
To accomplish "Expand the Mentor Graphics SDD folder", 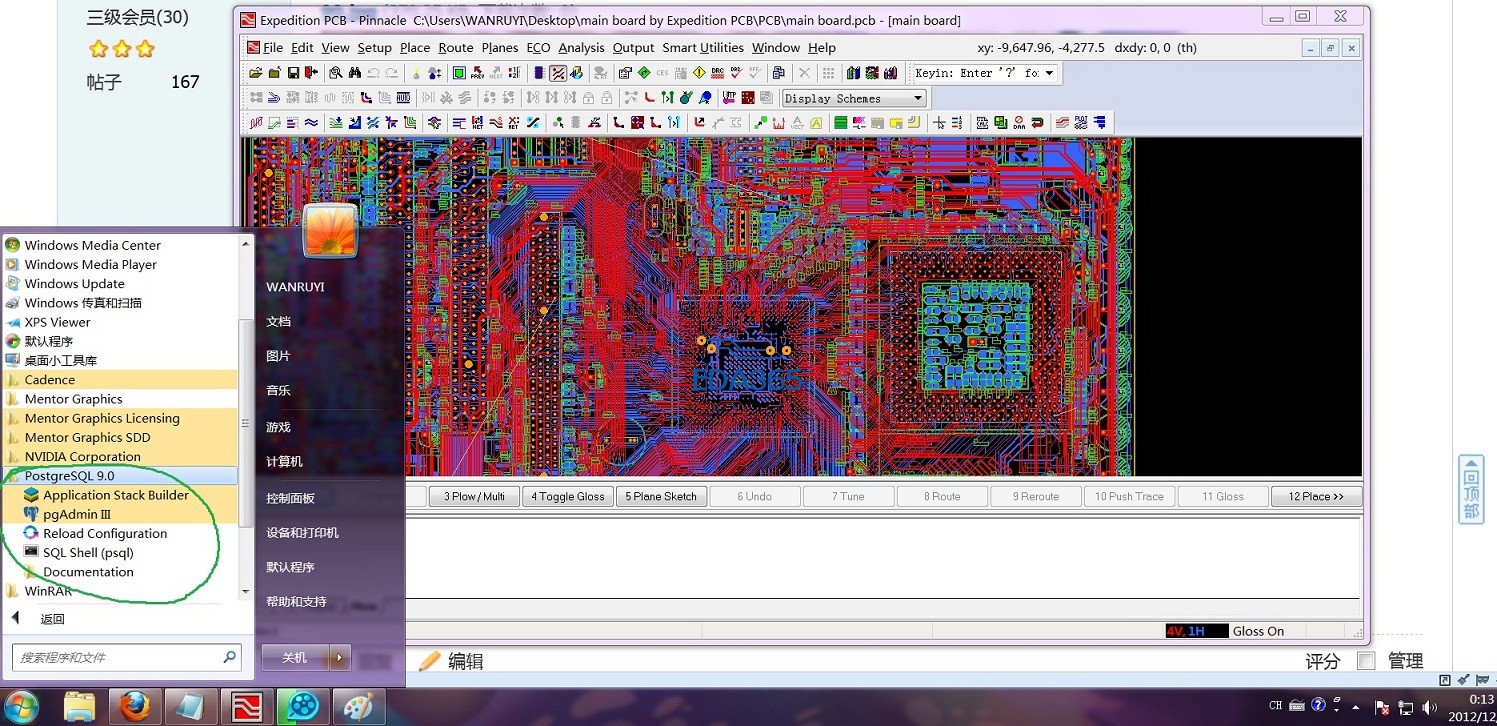I will (x=120, y=437).
